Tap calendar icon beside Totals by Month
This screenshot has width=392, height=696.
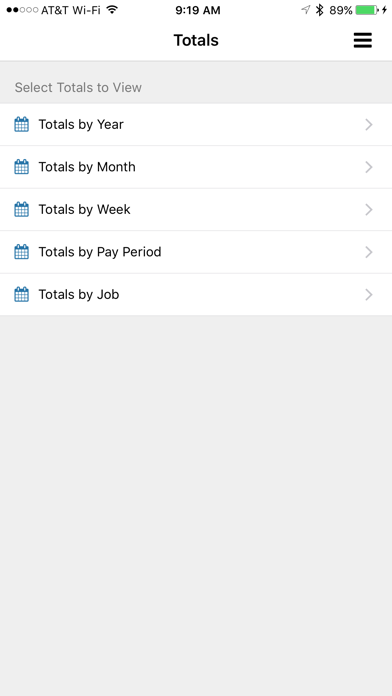22,167
